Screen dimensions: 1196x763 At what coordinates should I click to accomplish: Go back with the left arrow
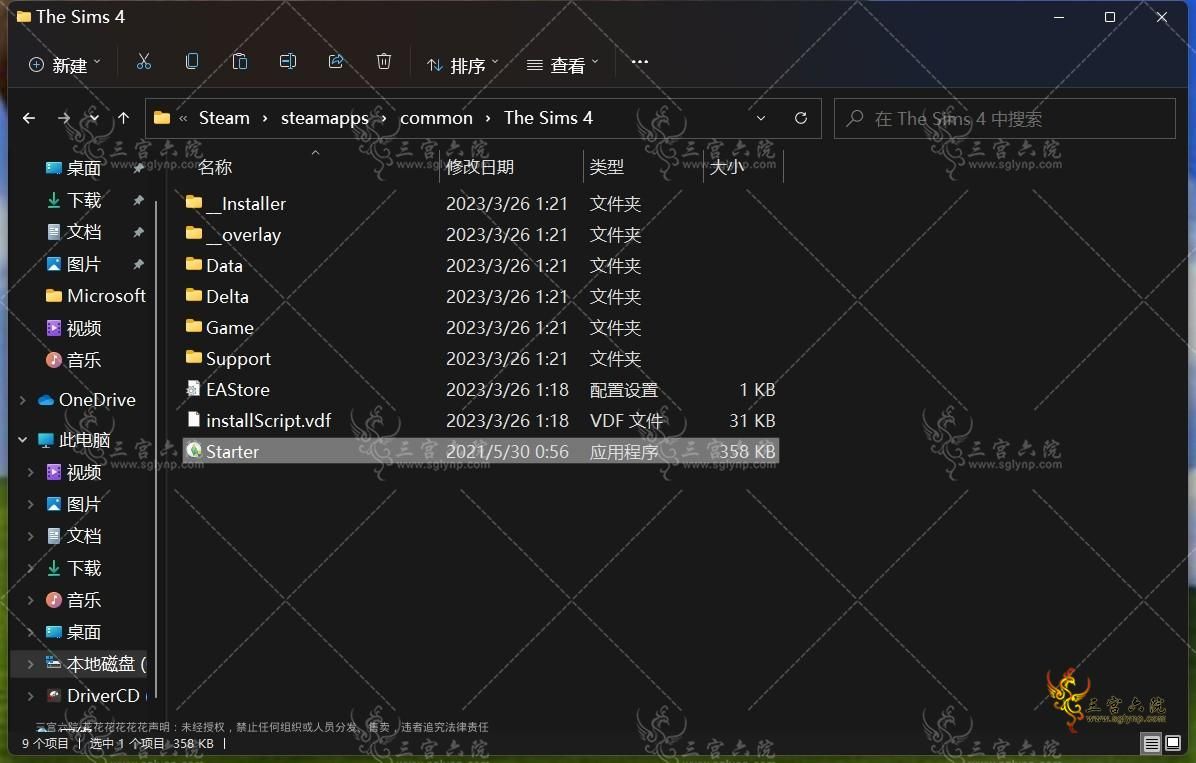click(x=29, y=118)
